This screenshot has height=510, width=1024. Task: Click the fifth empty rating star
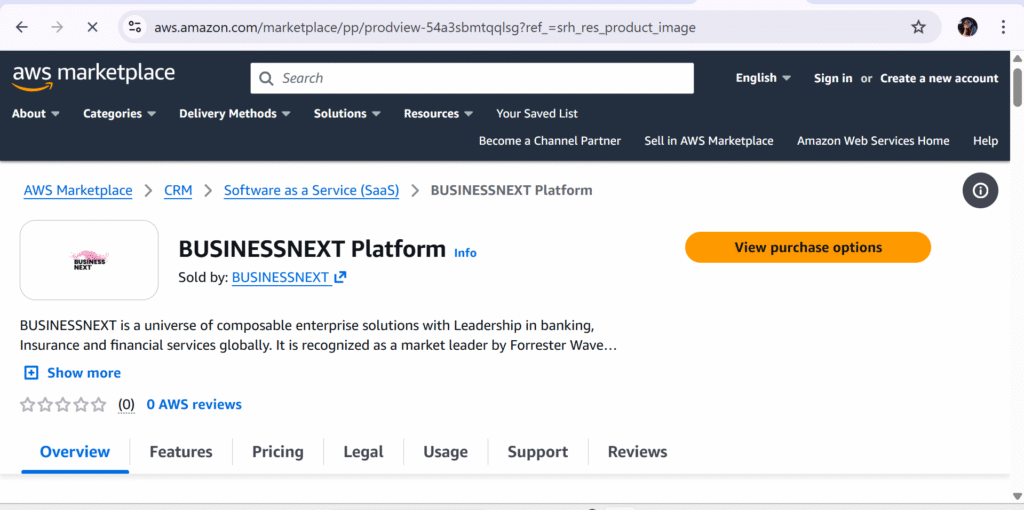pyautogui.click(x=98, y=404)
